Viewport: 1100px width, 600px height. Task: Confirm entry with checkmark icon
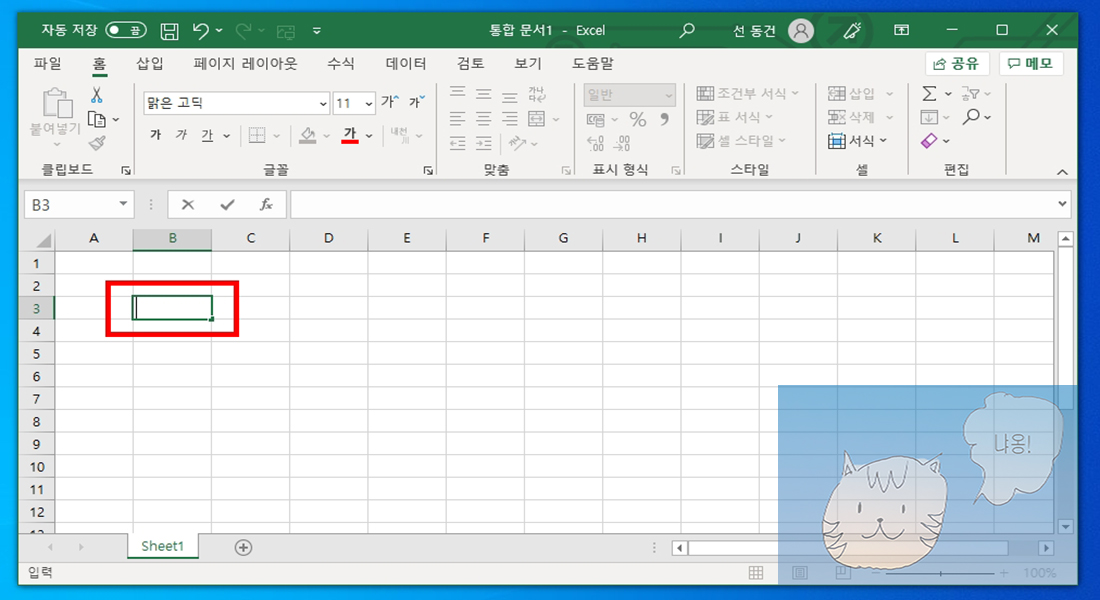[227, 204]
